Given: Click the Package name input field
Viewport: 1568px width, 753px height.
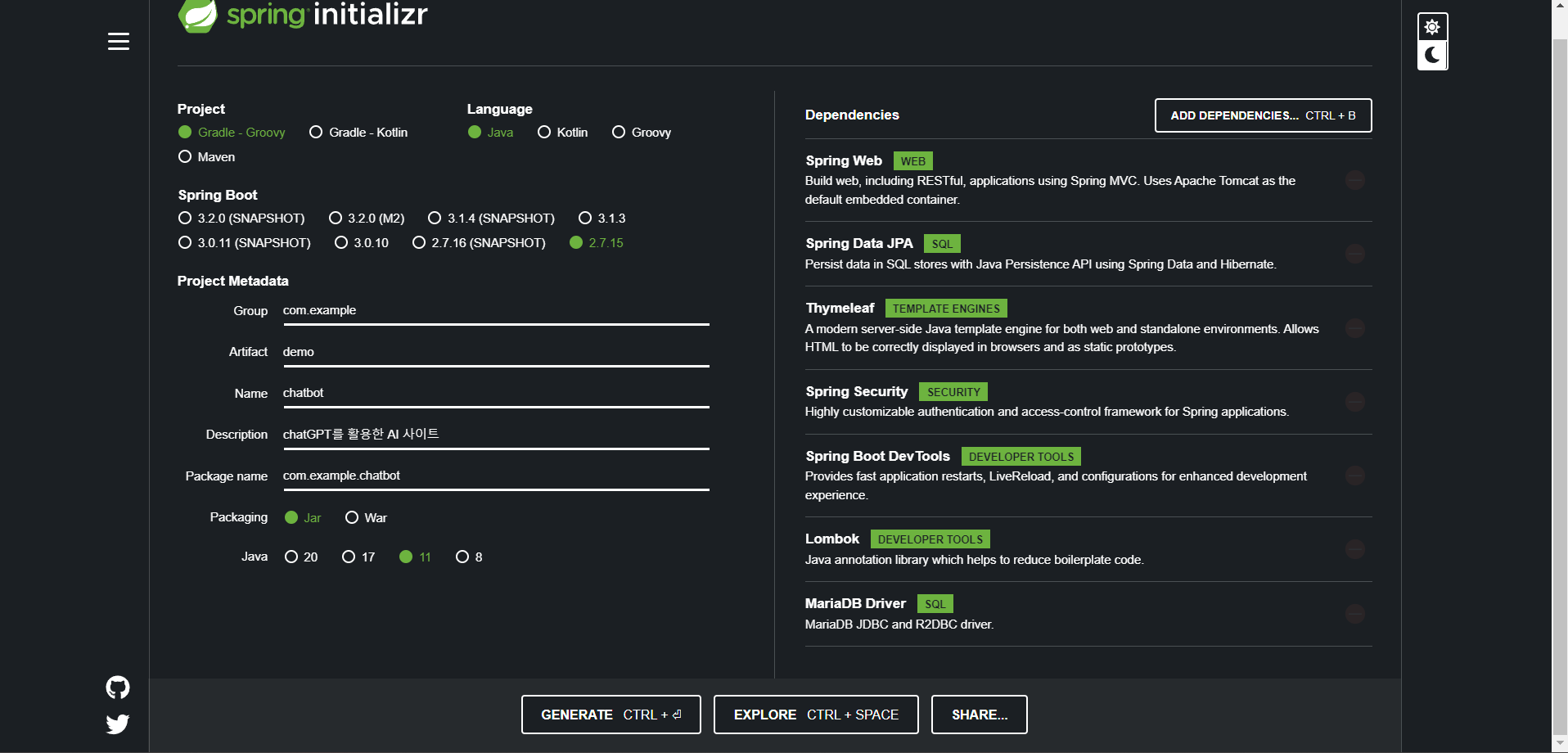Looking at the screenshot, I should [496, 476].
